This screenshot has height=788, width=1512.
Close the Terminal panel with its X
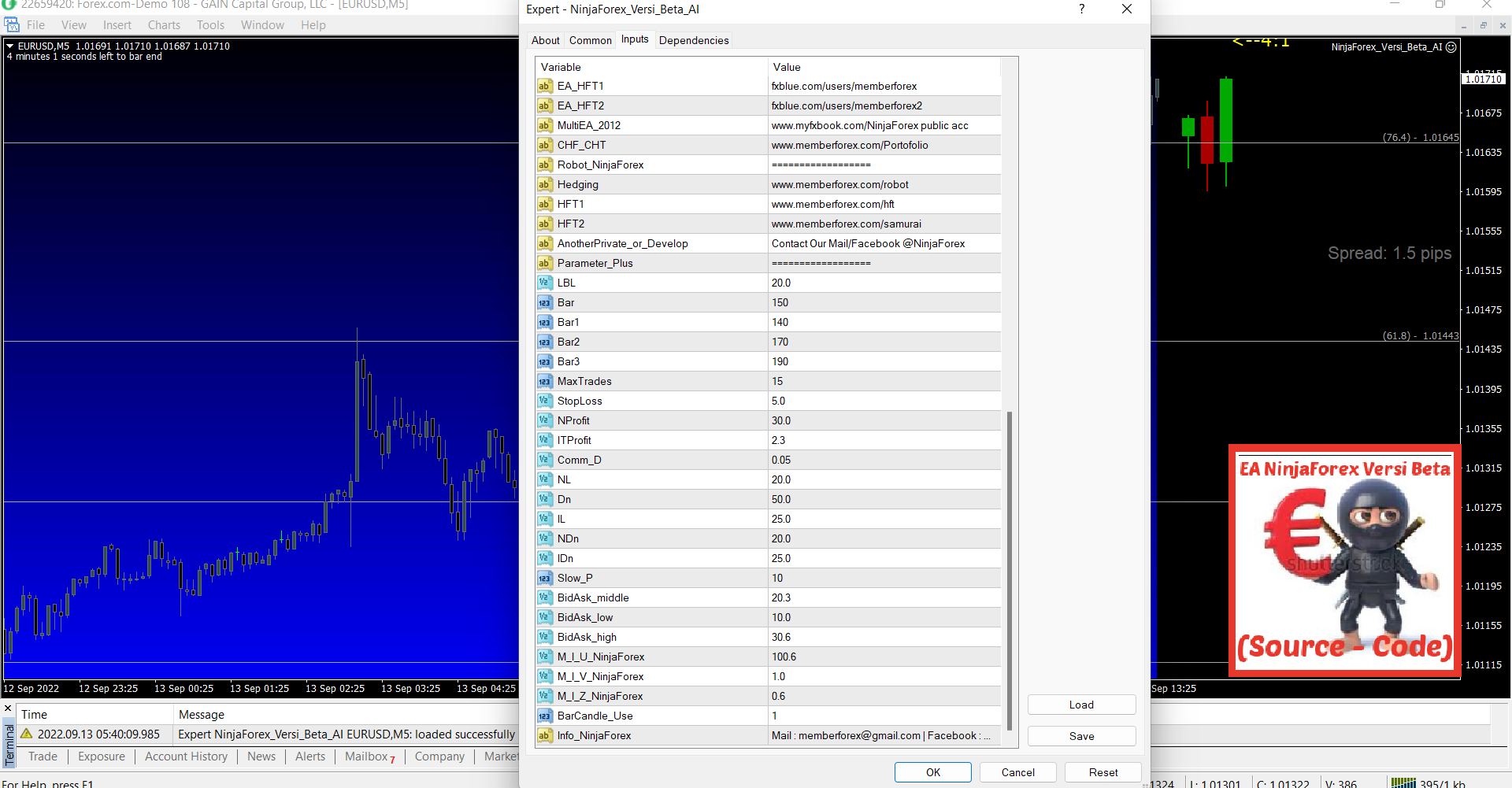coord(8,708)
